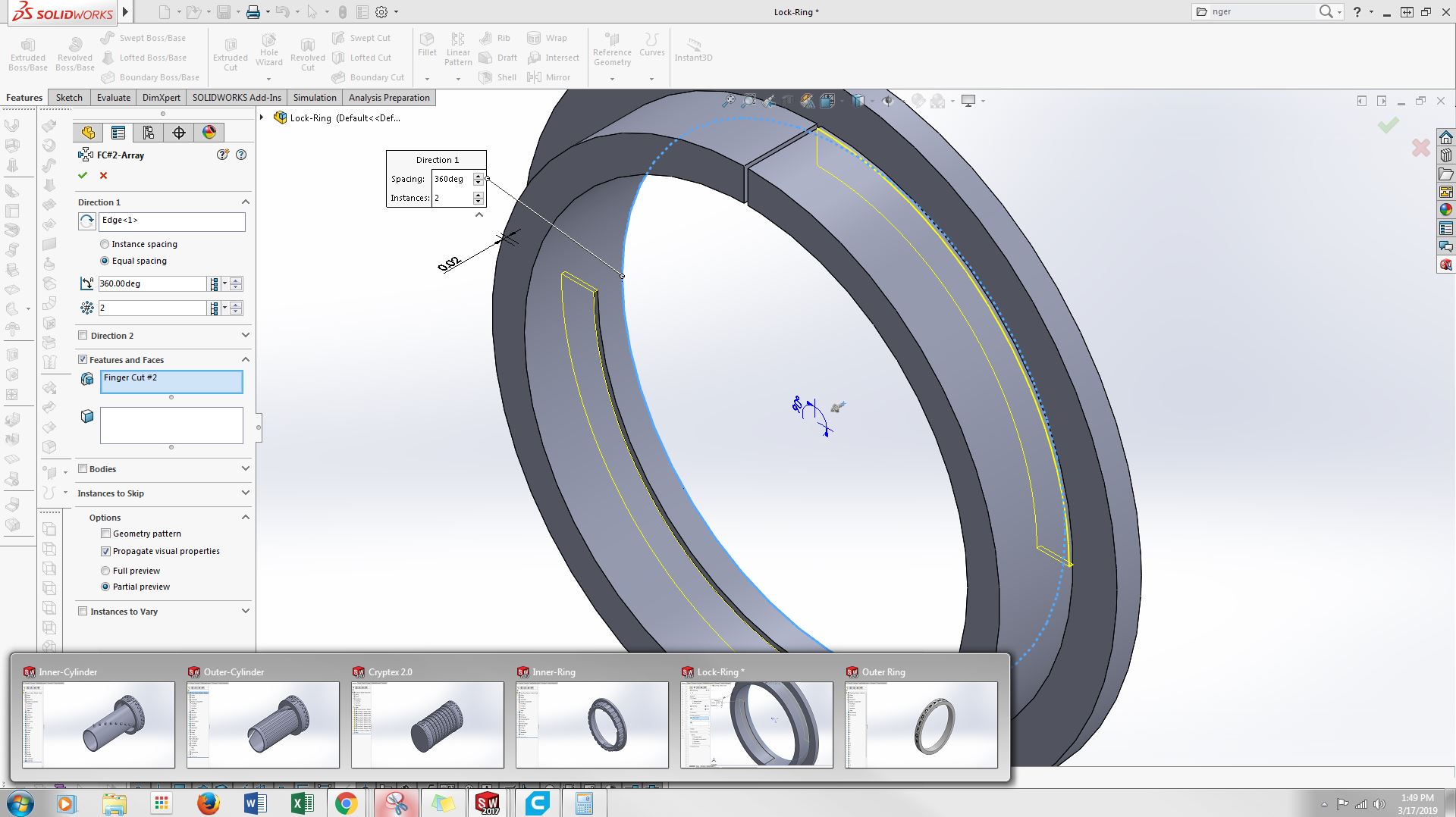1456x817 pixels.
Task: Select the Wrap tool
Action: click(547, 38)
